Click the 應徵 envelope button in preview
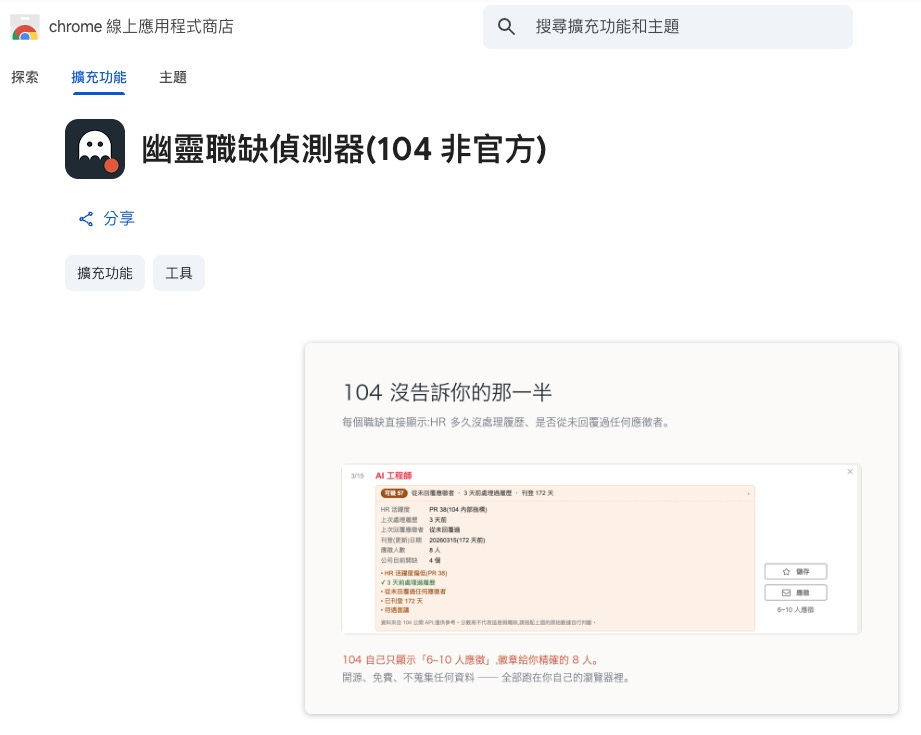The image size is (921, 735). [x=796, y=593]
